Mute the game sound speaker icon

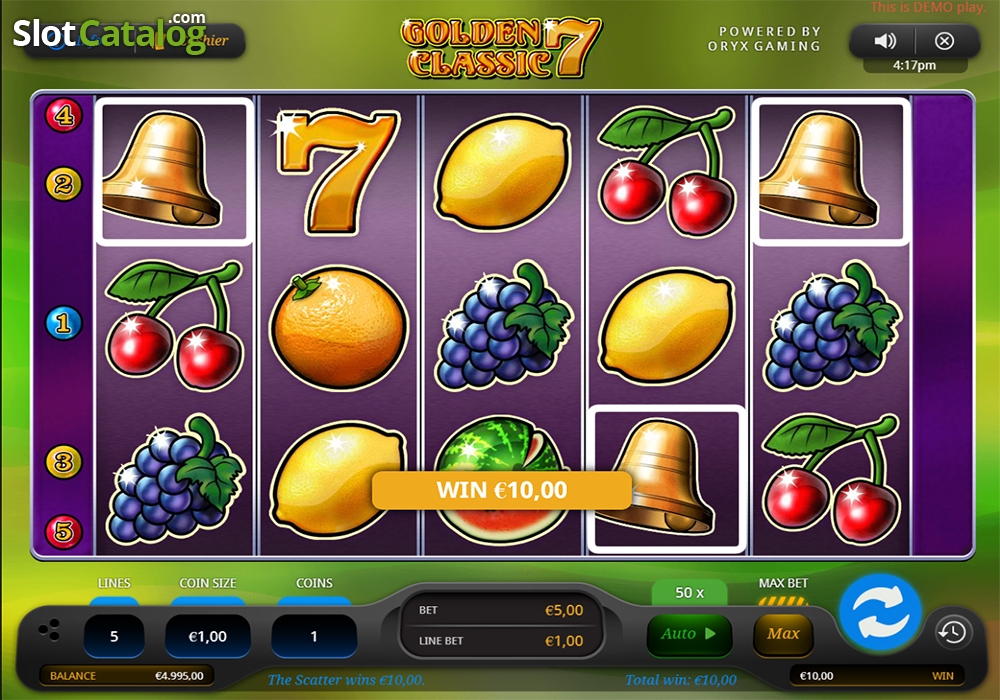[x=885, y=41]
